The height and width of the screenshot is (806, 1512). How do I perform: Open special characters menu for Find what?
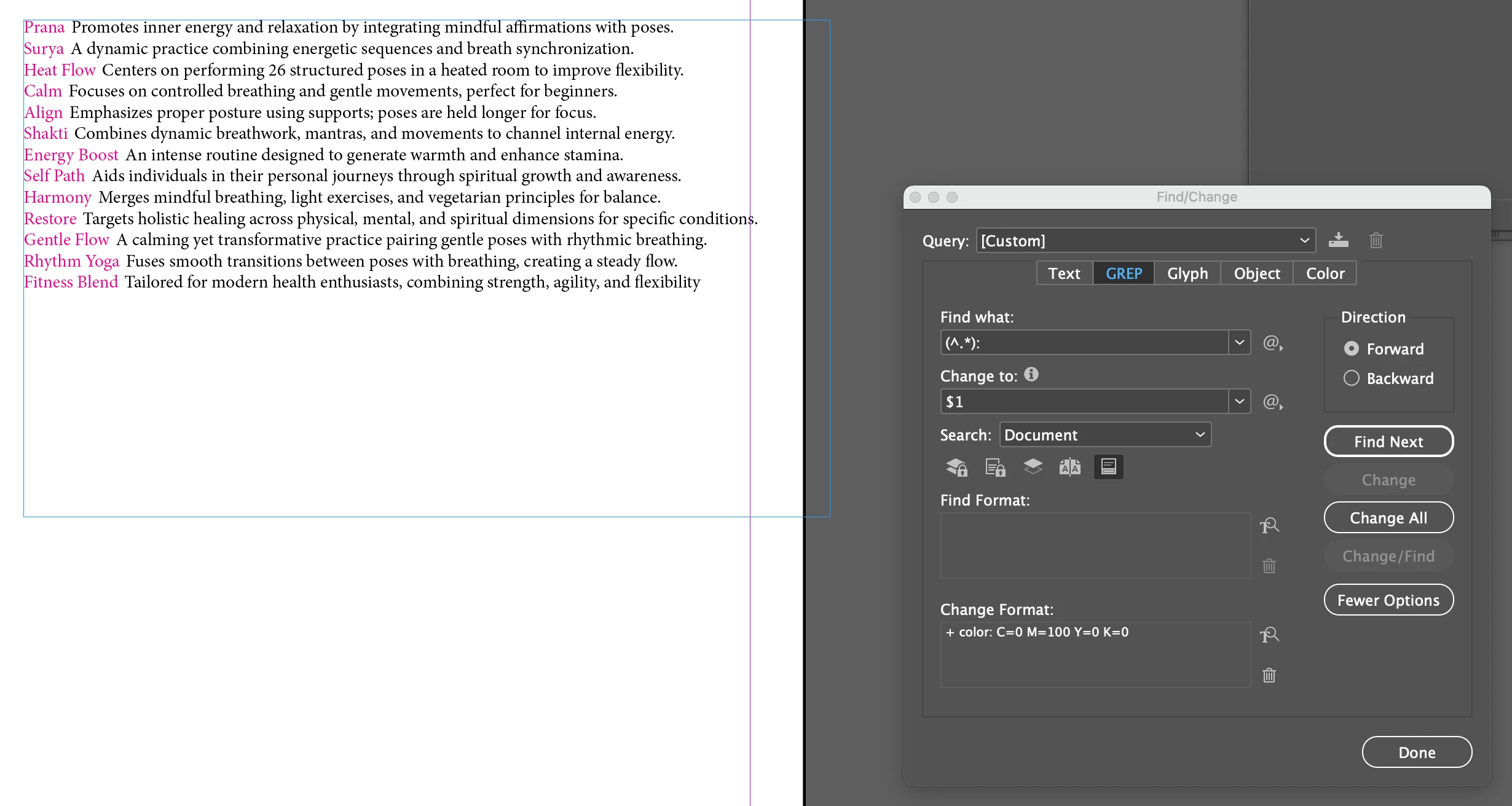tap(1272, 343)
